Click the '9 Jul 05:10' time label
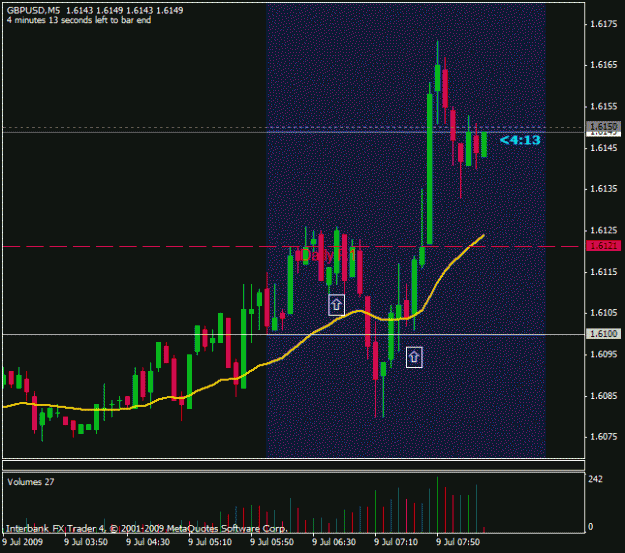Screen dimensions: 625x553 [x=210, y=542]
